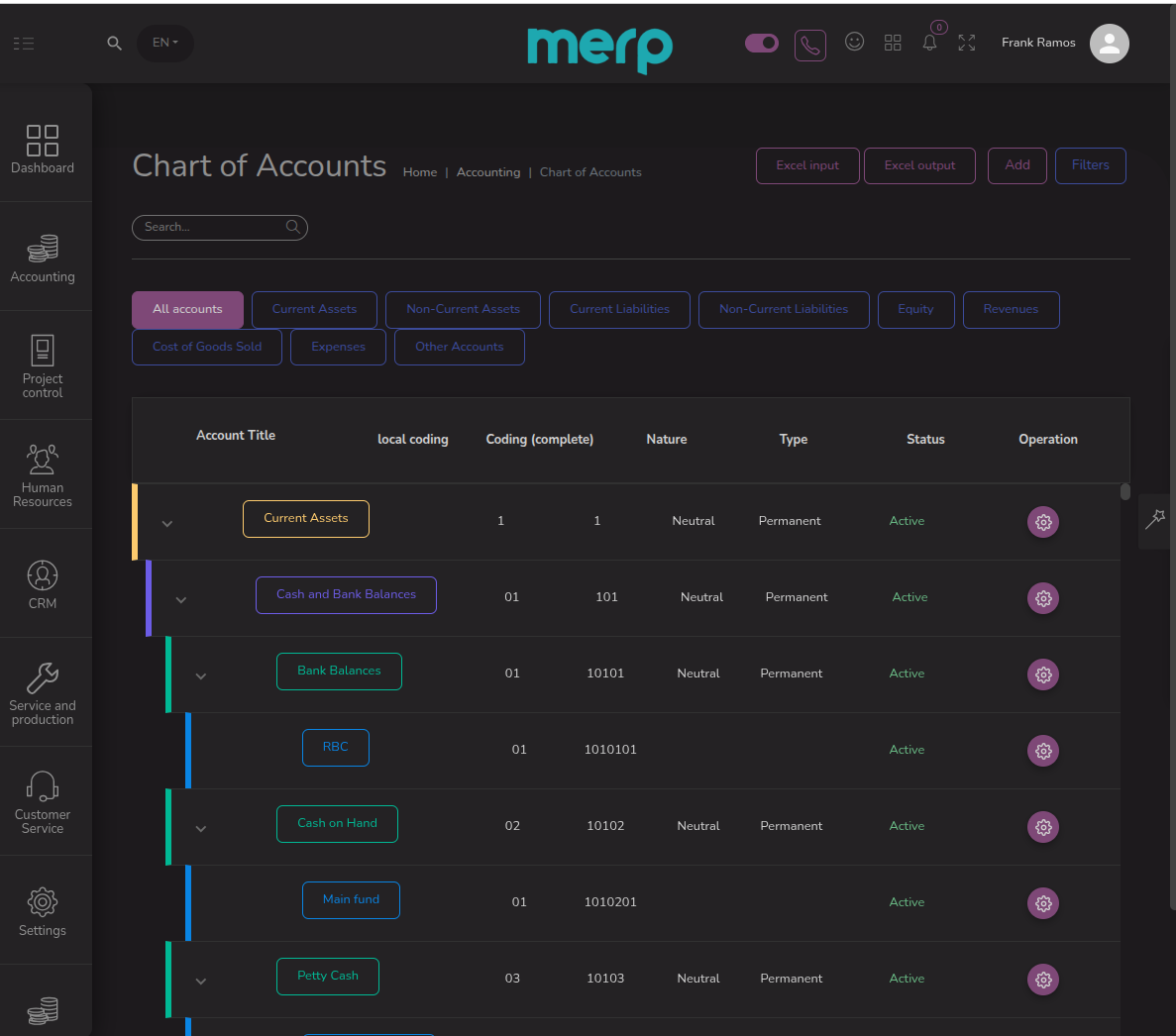Screen dimensions: 1176x1036
Task: Switch to the Equity tab
Action: tap(915, 309)
